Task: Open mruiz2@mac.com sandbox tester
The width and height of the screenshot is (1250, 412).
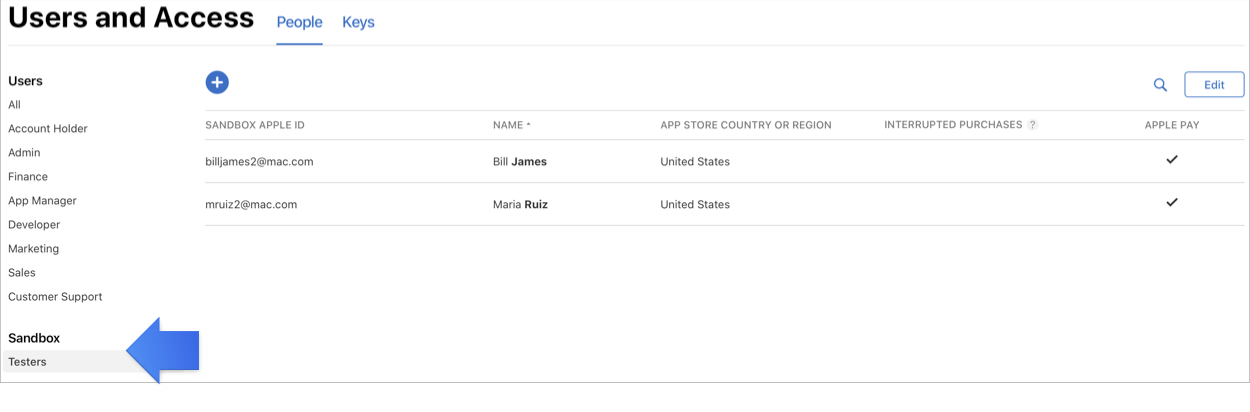Action: point(251,205)
